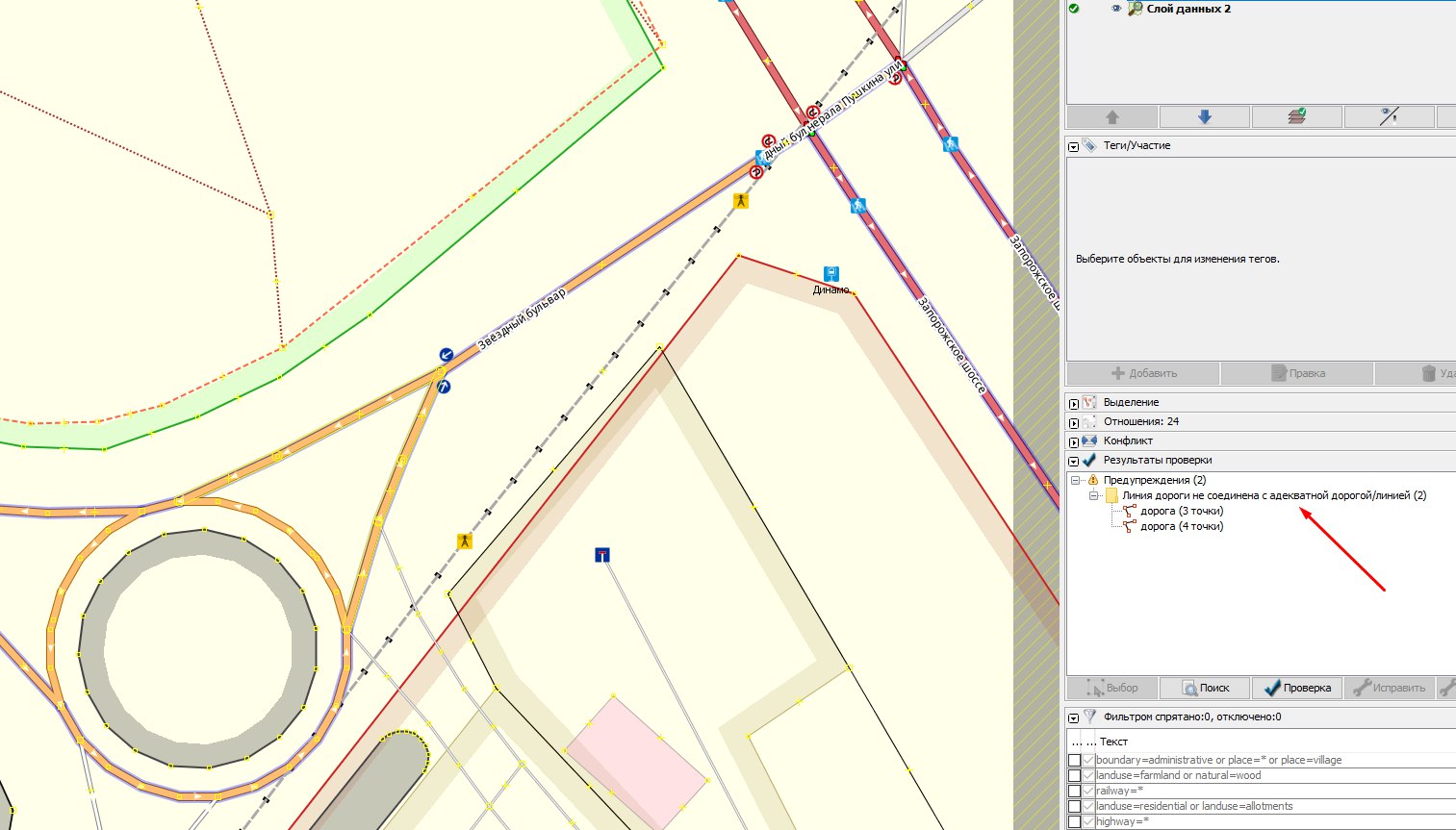Toggle visibility eye of Слой данных 2
Screen dimensions: 1456x830
pyautogui.click(x=1117, y=9)
